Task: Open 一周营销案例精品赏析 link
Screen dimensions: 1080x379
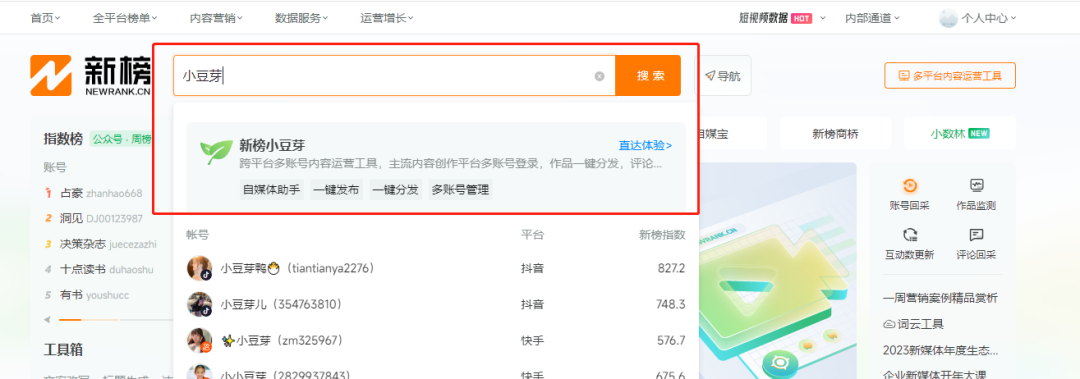Action: 940,298
